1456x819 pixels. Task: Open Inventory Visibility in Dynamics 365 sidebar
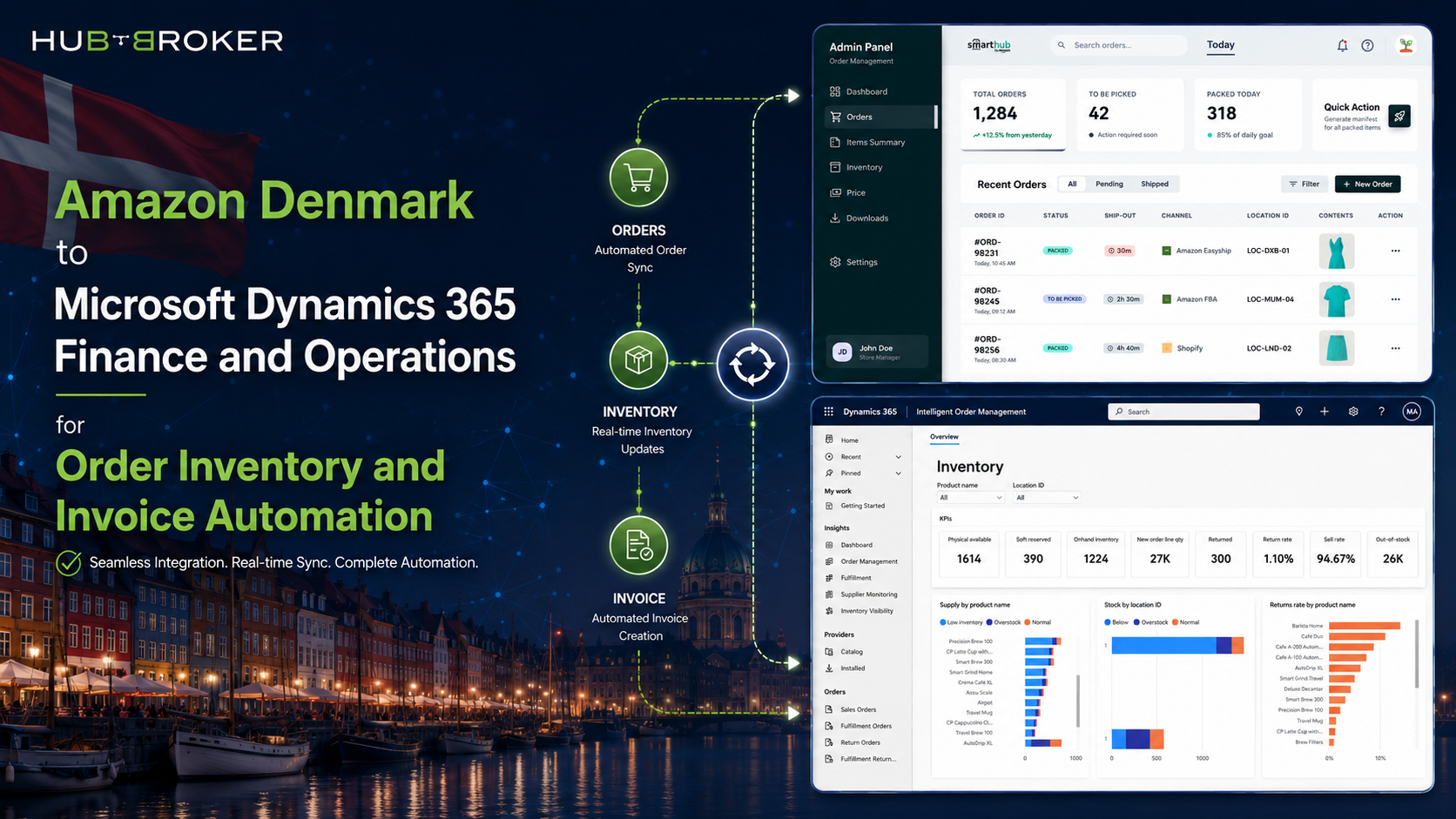point(861,611)
